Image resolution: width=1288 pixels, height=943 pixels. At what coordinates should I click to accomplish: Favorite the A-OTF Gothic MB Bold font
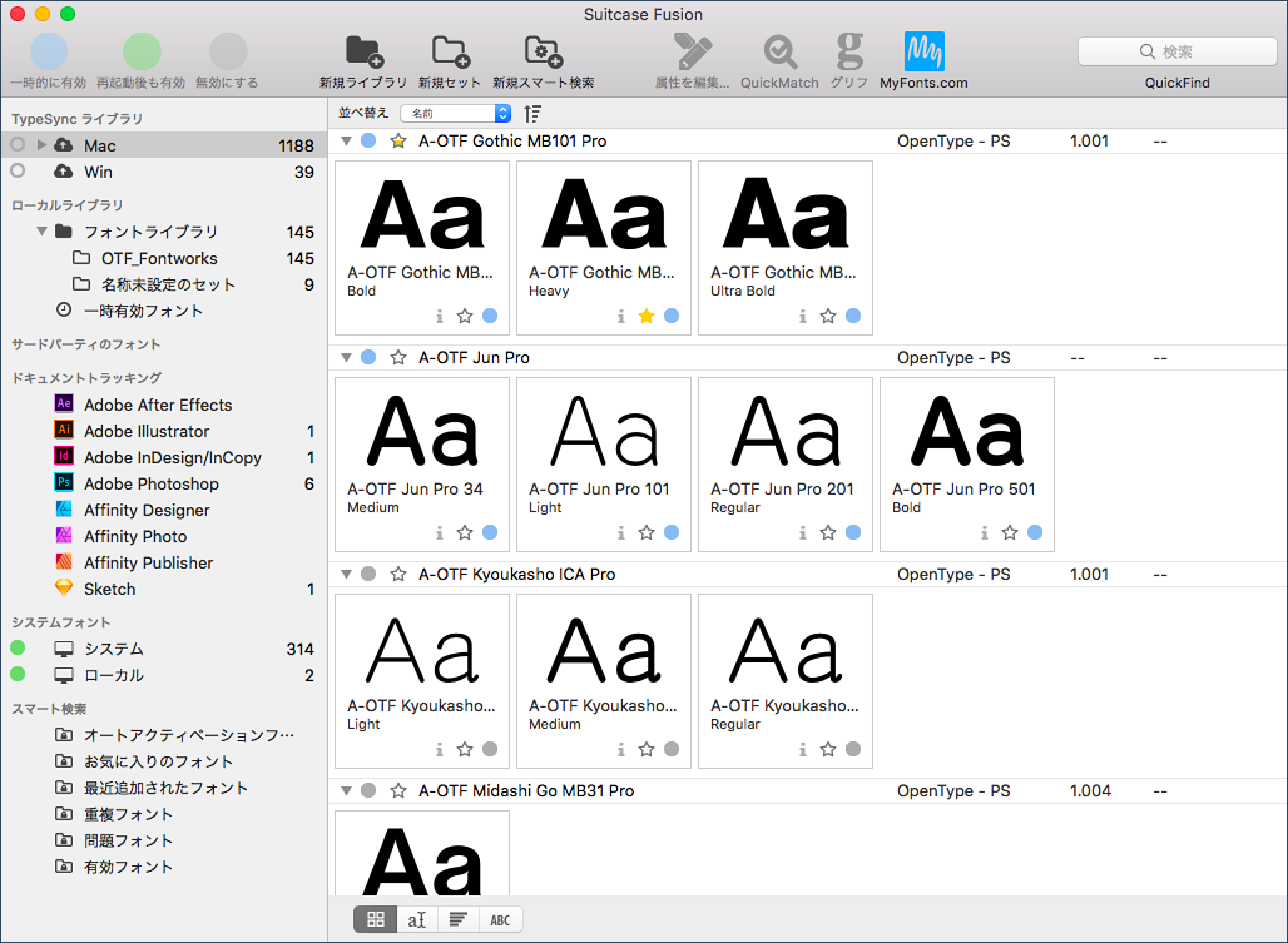click(465, 316)
